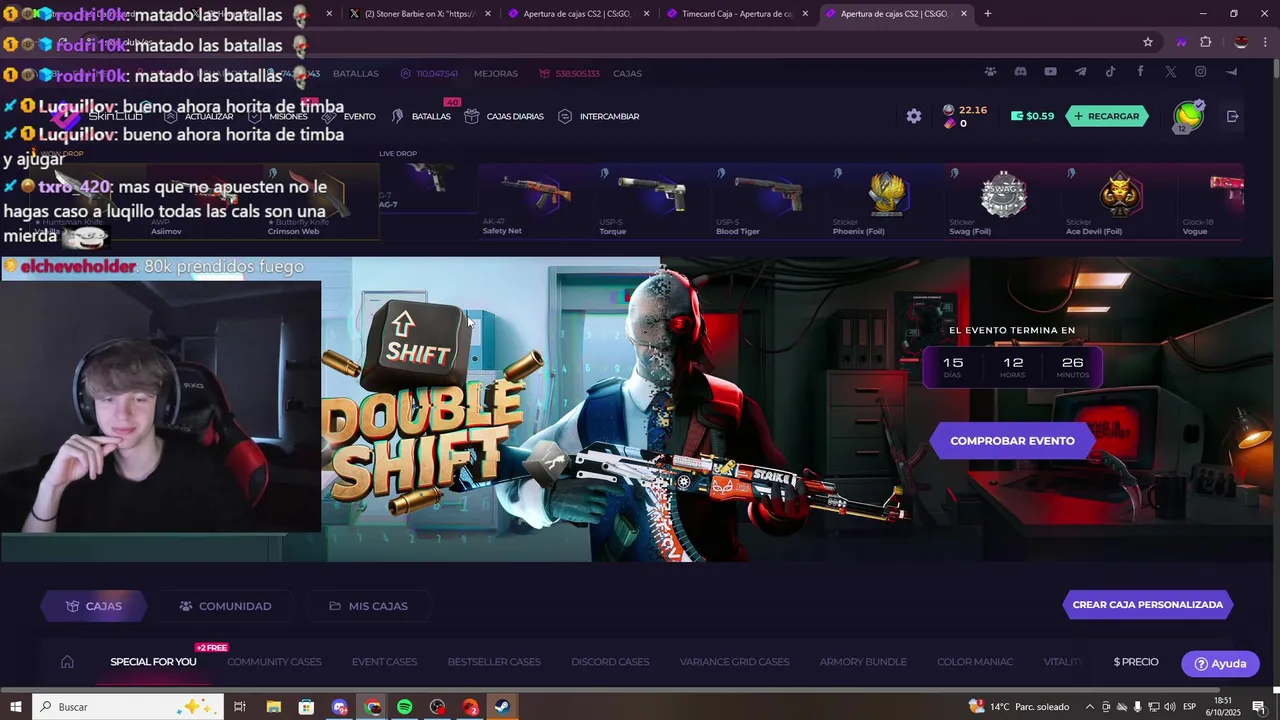The image size is (1280, 720).
Task: Open the Chrome three-dot menu
Action: coord(1265,42)
